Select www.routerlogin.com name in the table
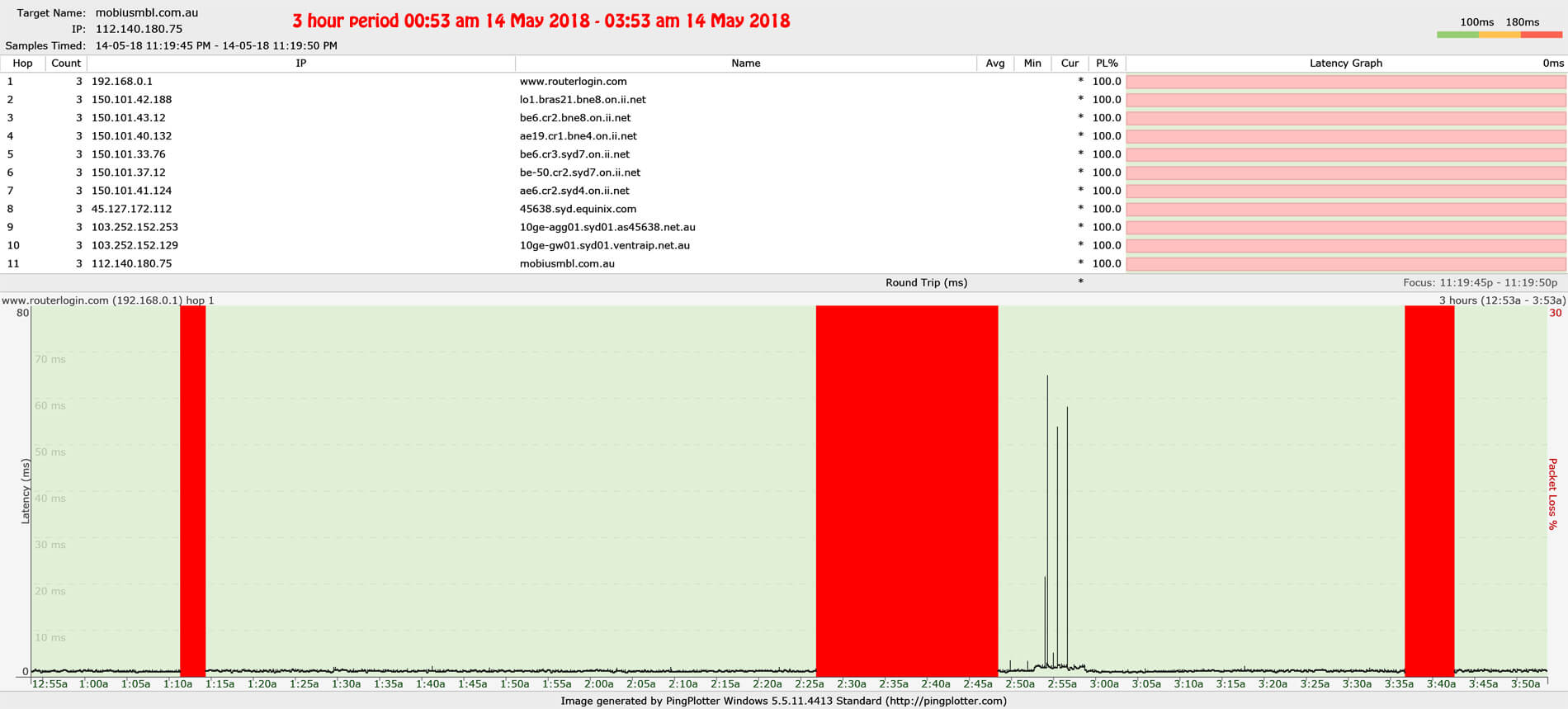 pos(573,82)
